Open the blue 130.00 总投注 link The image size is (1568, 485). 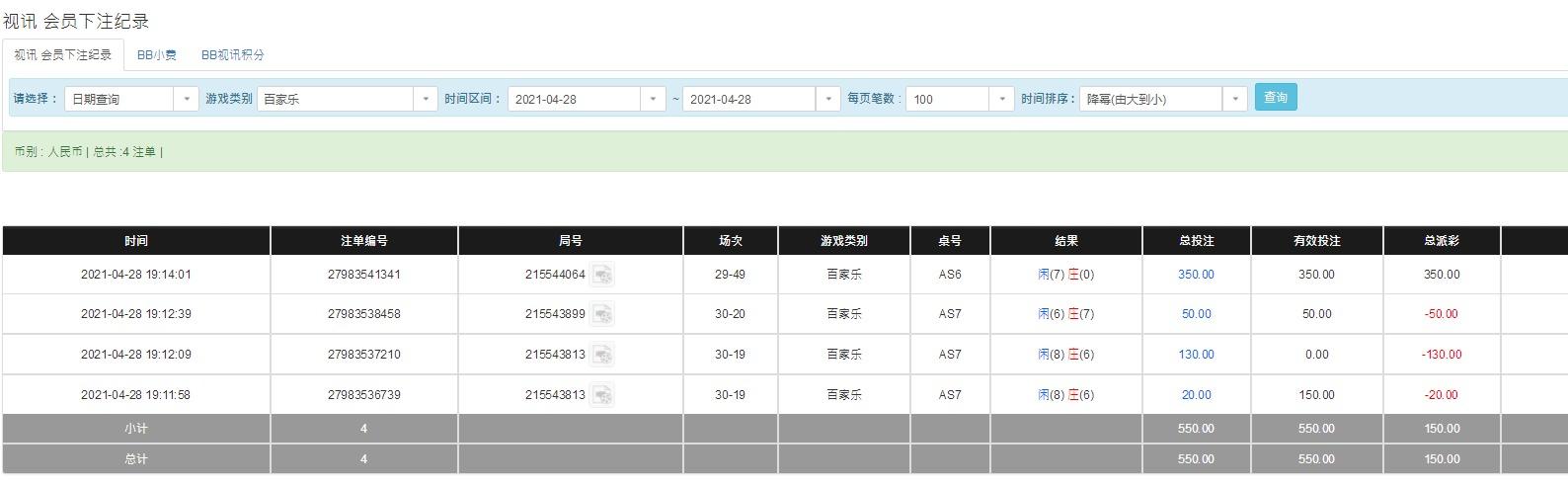[x=1196, y=355]
